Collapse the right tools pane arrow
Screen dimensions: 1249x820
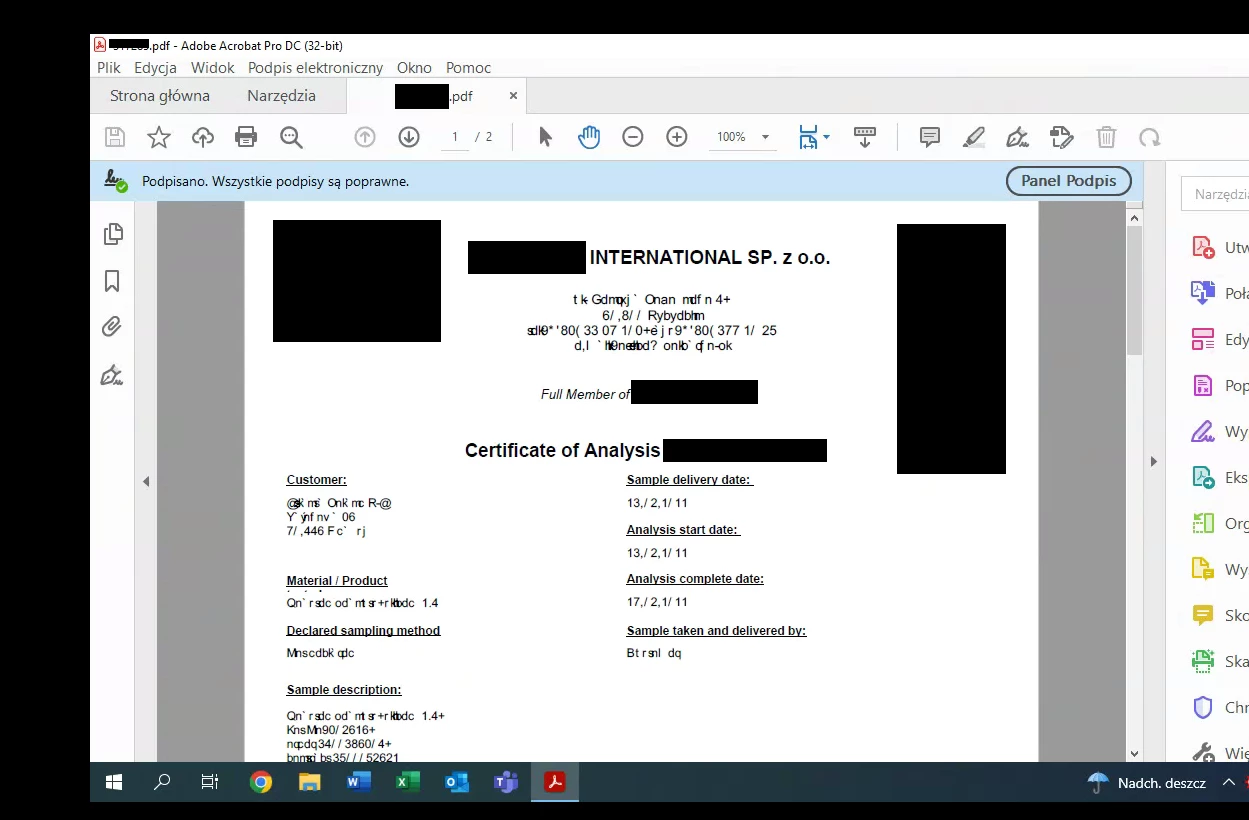(x=1154, y=461)
